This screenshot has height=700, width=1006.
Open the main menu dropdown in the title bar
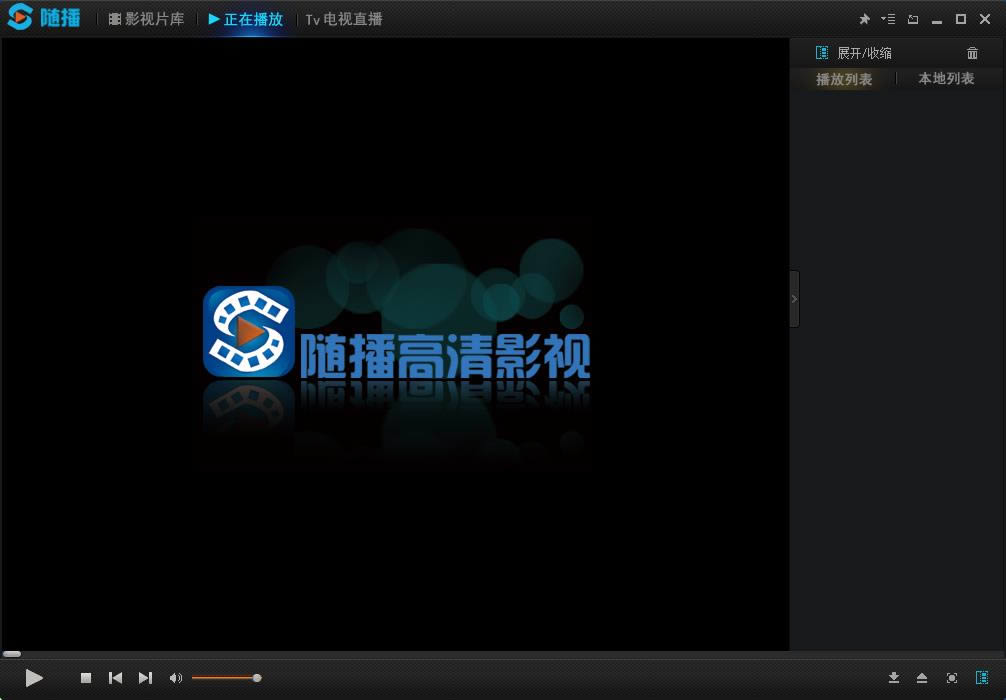pyautogui.click(x=888, y=19)
